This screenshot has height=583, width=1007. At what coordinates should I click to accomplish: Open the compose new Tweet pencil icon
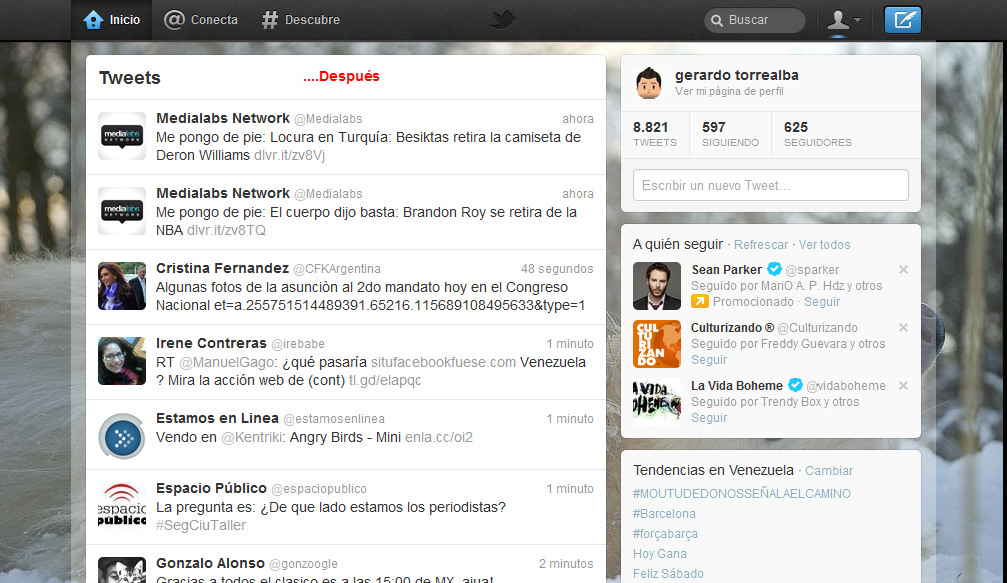pos(903,19)
